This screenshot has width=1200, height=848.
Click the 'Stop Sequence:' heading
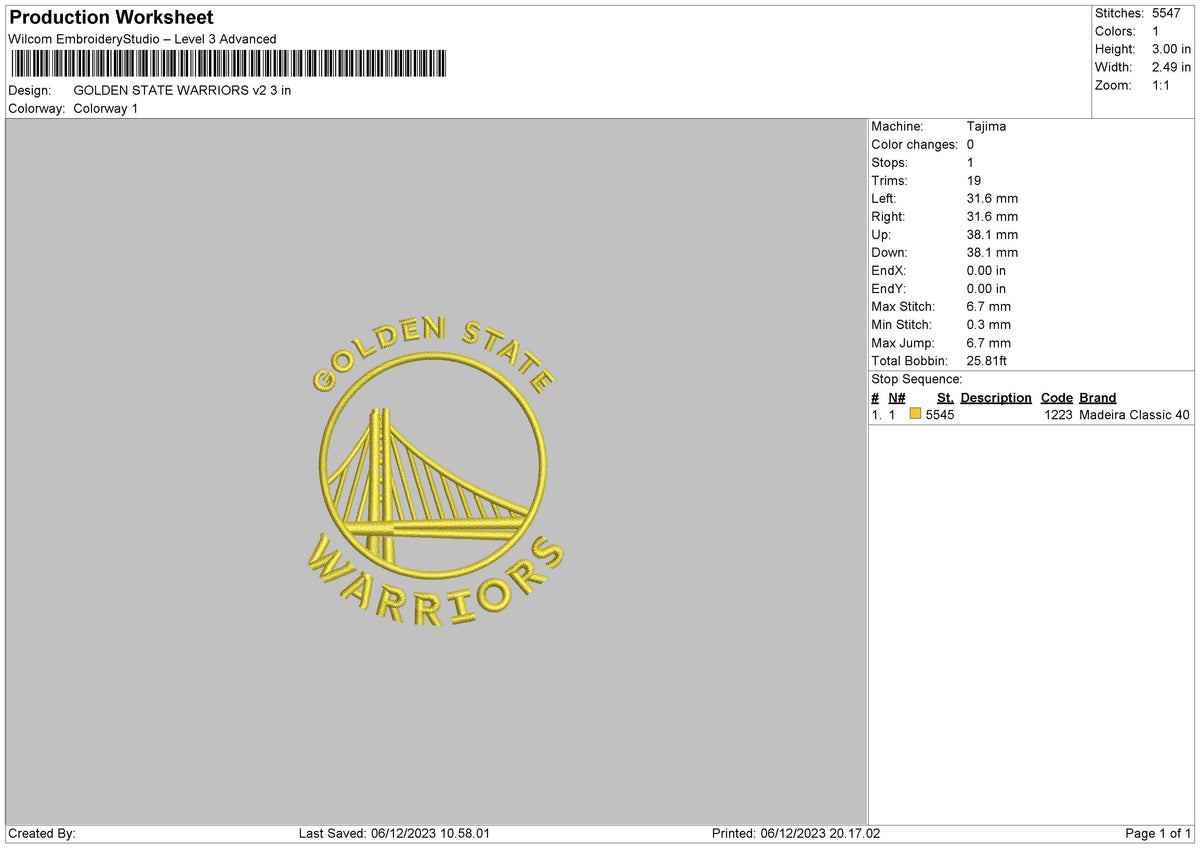pyautogui.click(x=917, y=379)
